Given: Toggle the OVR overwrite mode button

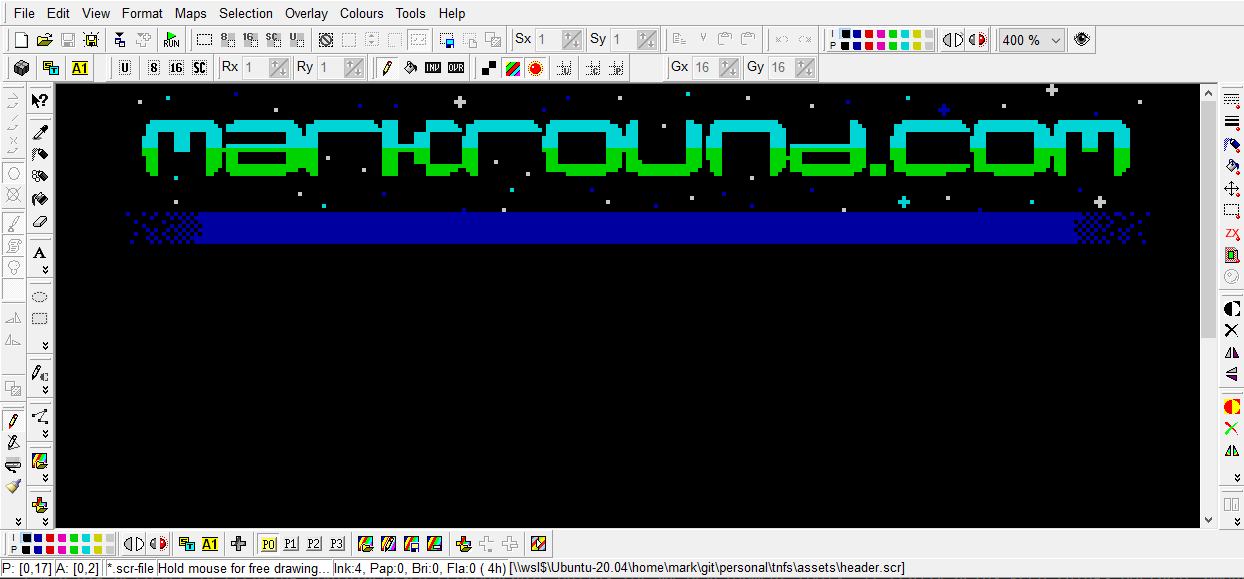Looking at the screenshot, I should tap(456, 68).
